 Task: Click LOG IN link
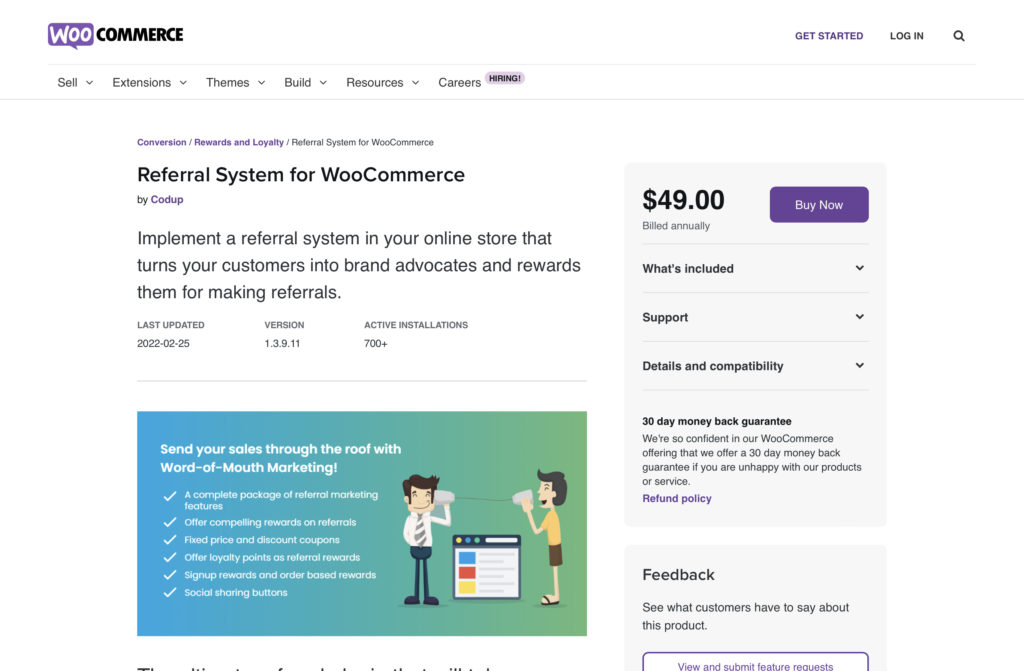pyautogui.click(x=906, y=36)
